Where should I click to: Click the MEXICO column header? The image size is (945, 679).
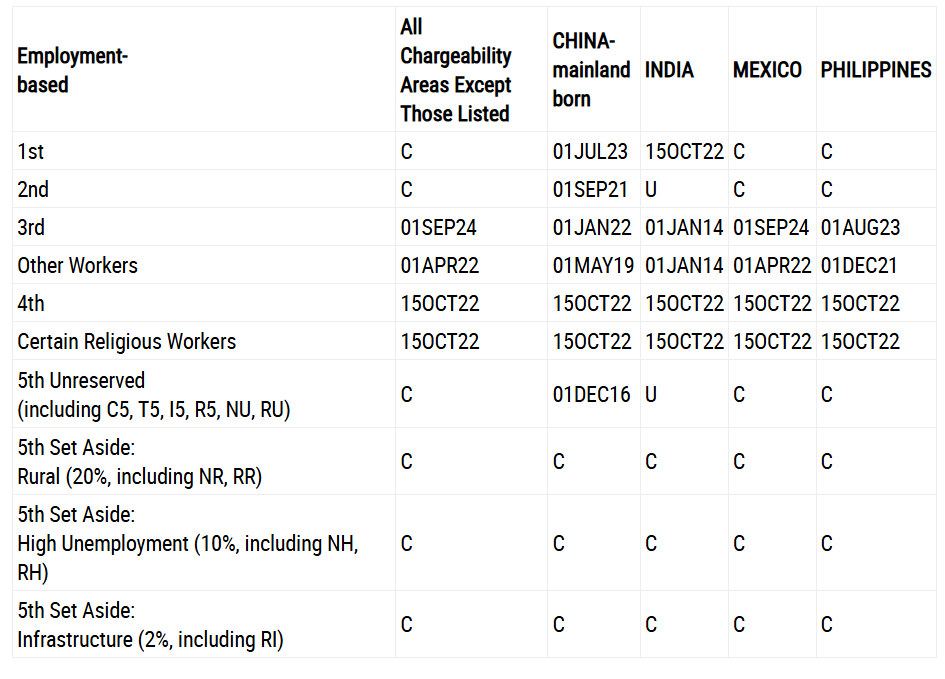tap(767, 70)
